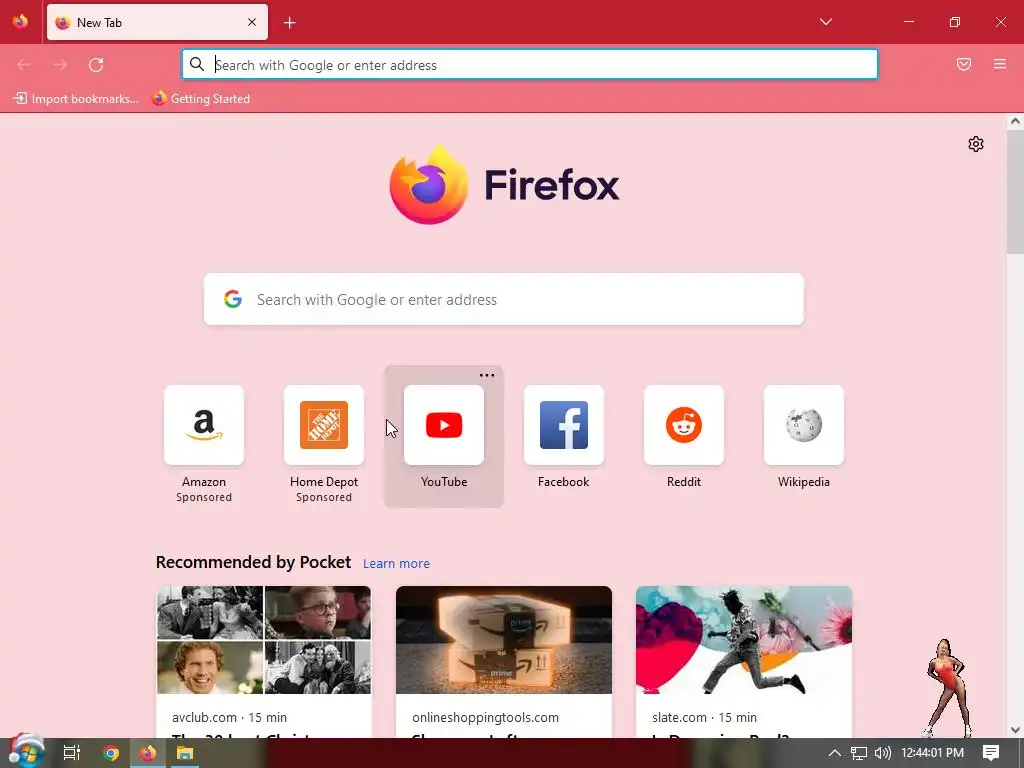Image resolution: width=1024 pixels, height=768 pixels.
Task: Open the slate.com article thumbnail
Action: point(744,640)
